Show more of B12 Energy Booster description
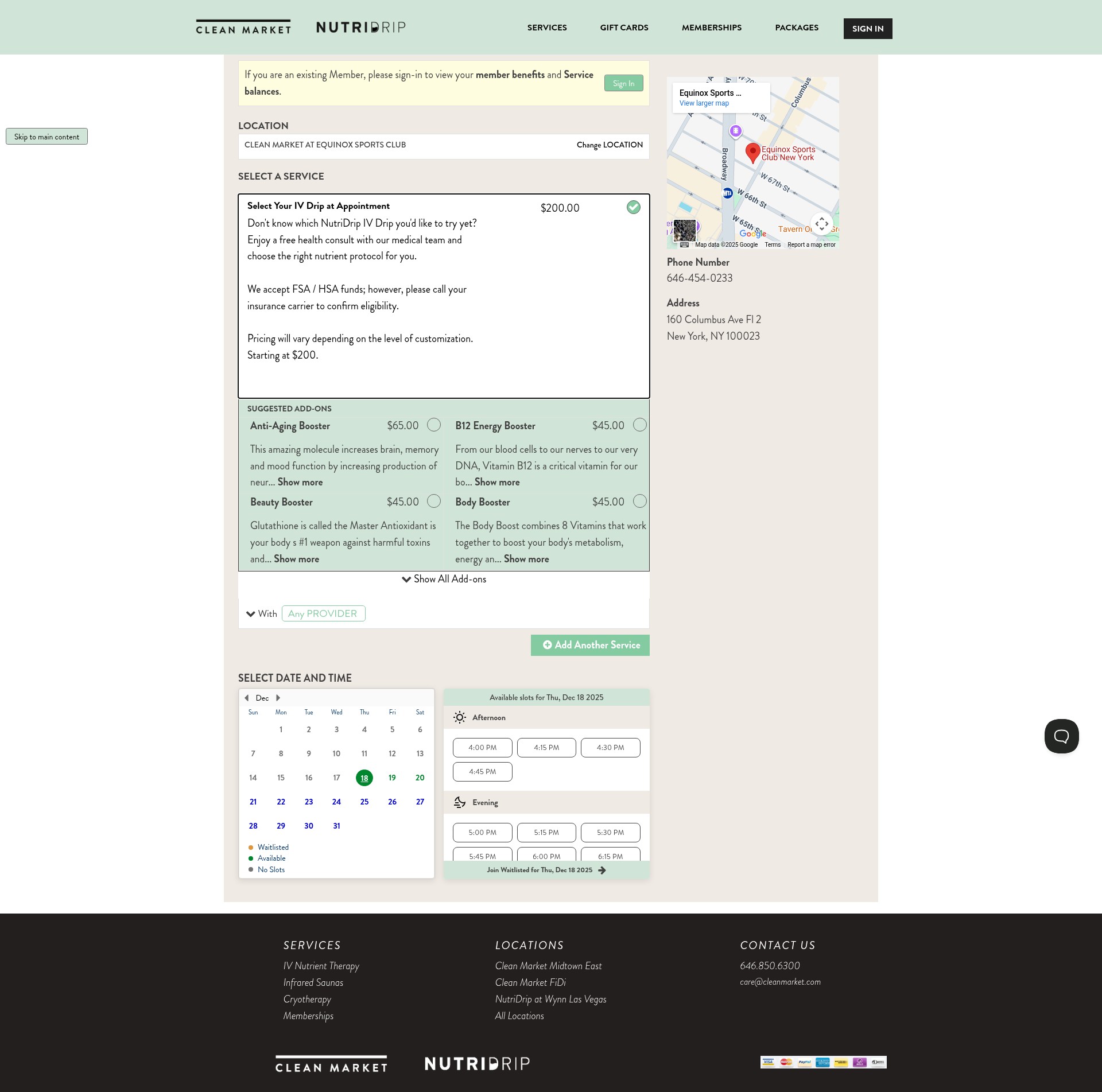Image resolution: width=1102 pixels, height=1092 pixels. [497, 483]
